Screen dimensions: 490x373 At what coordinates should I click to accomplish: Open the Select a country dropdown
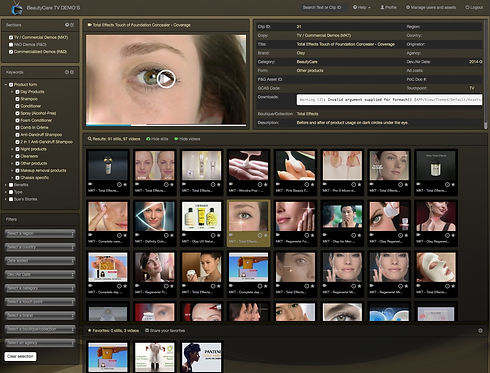pos(40,247)
